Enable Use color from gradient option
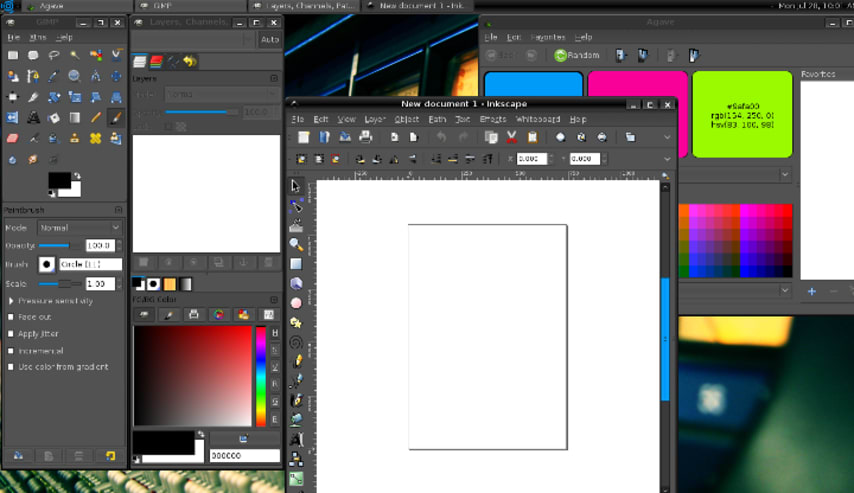 (12, 367)
